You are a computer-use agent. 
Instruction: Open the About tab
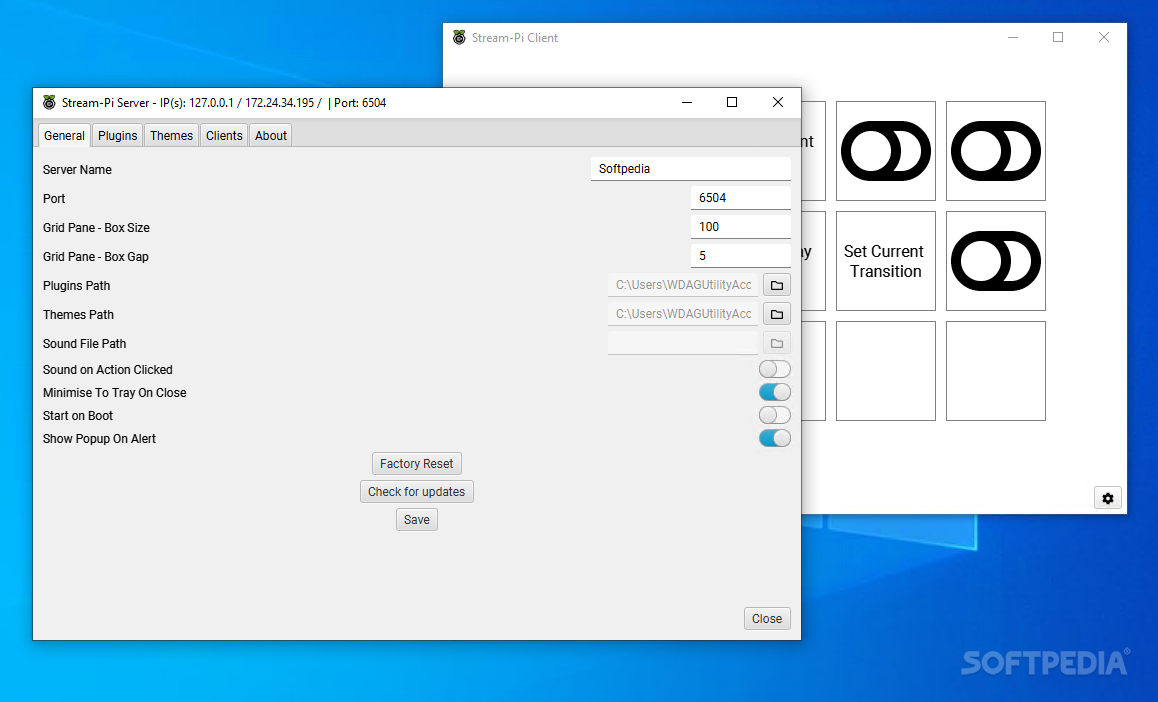(x=271, y=135)
